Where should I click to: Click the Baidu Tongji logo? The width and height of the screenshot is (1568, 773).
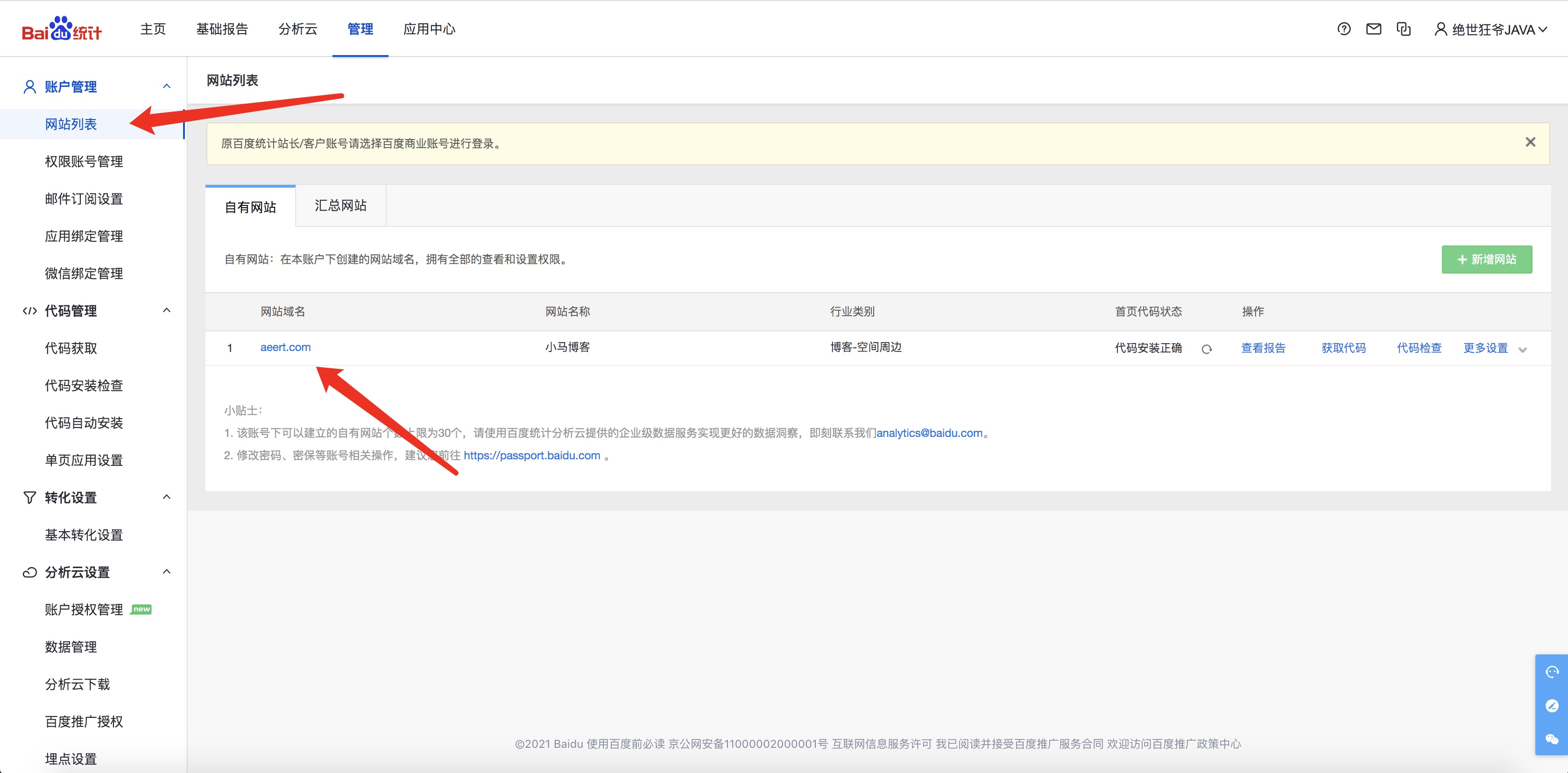[62, 28]
